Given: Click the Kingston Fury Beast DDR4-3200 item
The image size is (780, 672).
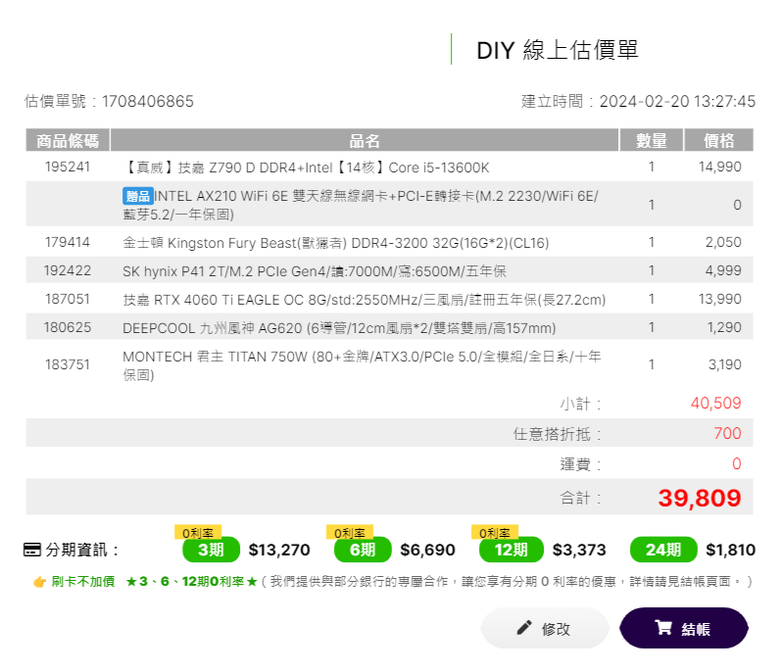Looking at the screenshot, I should [336, 243].
